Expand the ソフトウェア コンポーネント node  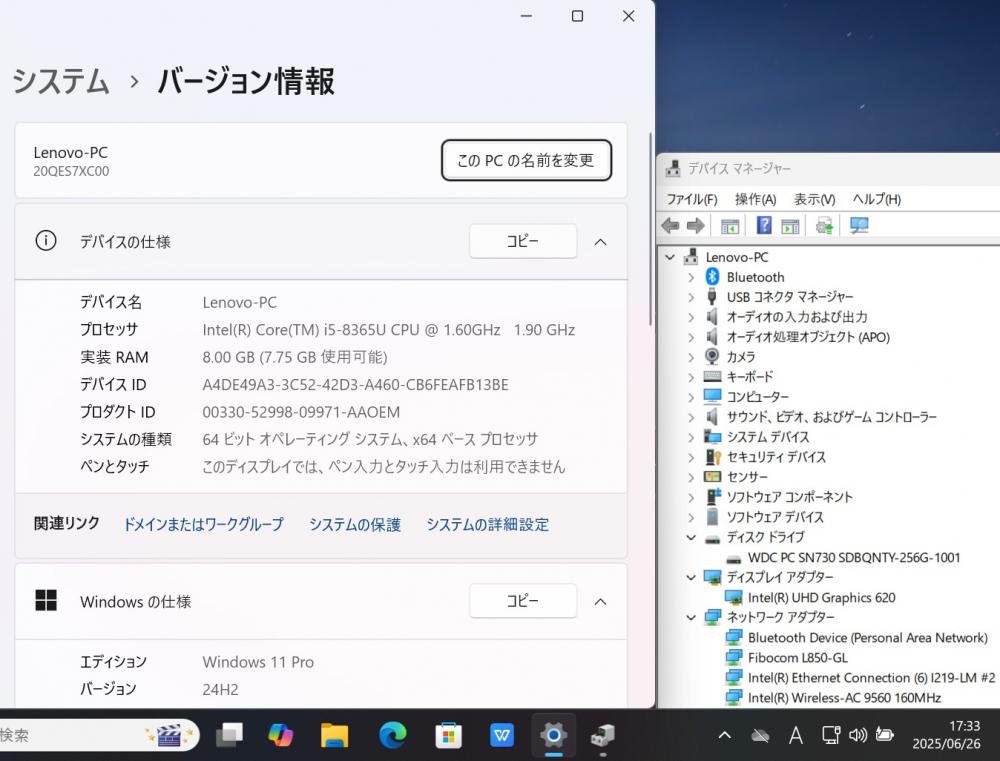coord(691,498)
